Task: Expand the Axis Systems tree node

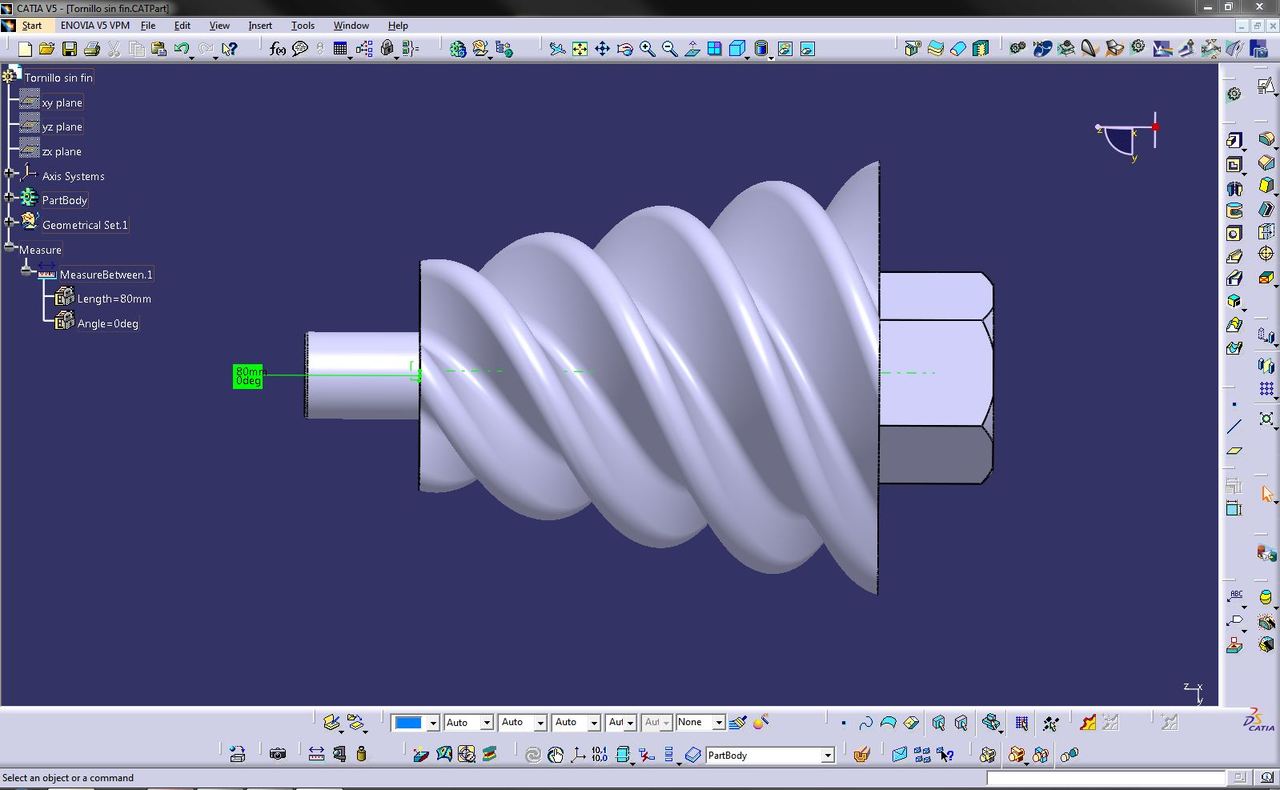Action: pos(9,174)
